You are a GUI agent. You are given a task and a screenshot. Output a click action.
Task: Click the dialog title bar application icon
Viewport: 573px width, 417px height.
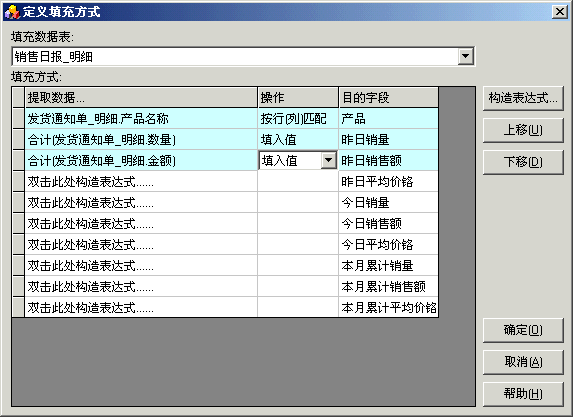click(12, 12)
